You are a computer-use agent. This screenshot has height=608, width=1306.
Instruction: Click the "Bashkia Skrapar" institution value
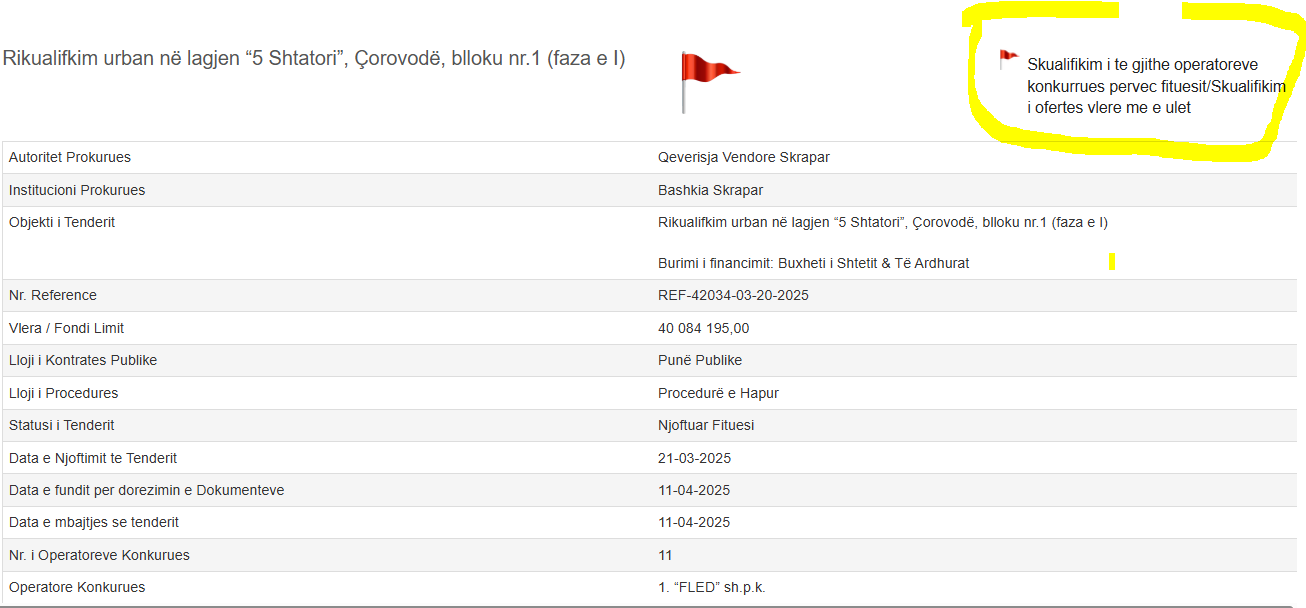click(710, 190)
